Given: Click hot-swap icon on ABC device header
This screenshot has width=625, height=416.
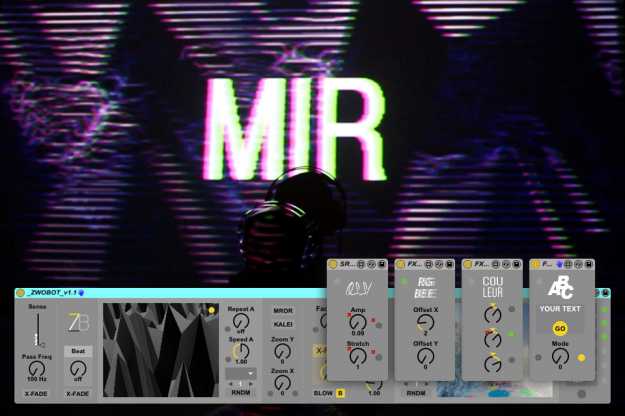Looking at the screenshot, I should [578, 264].
